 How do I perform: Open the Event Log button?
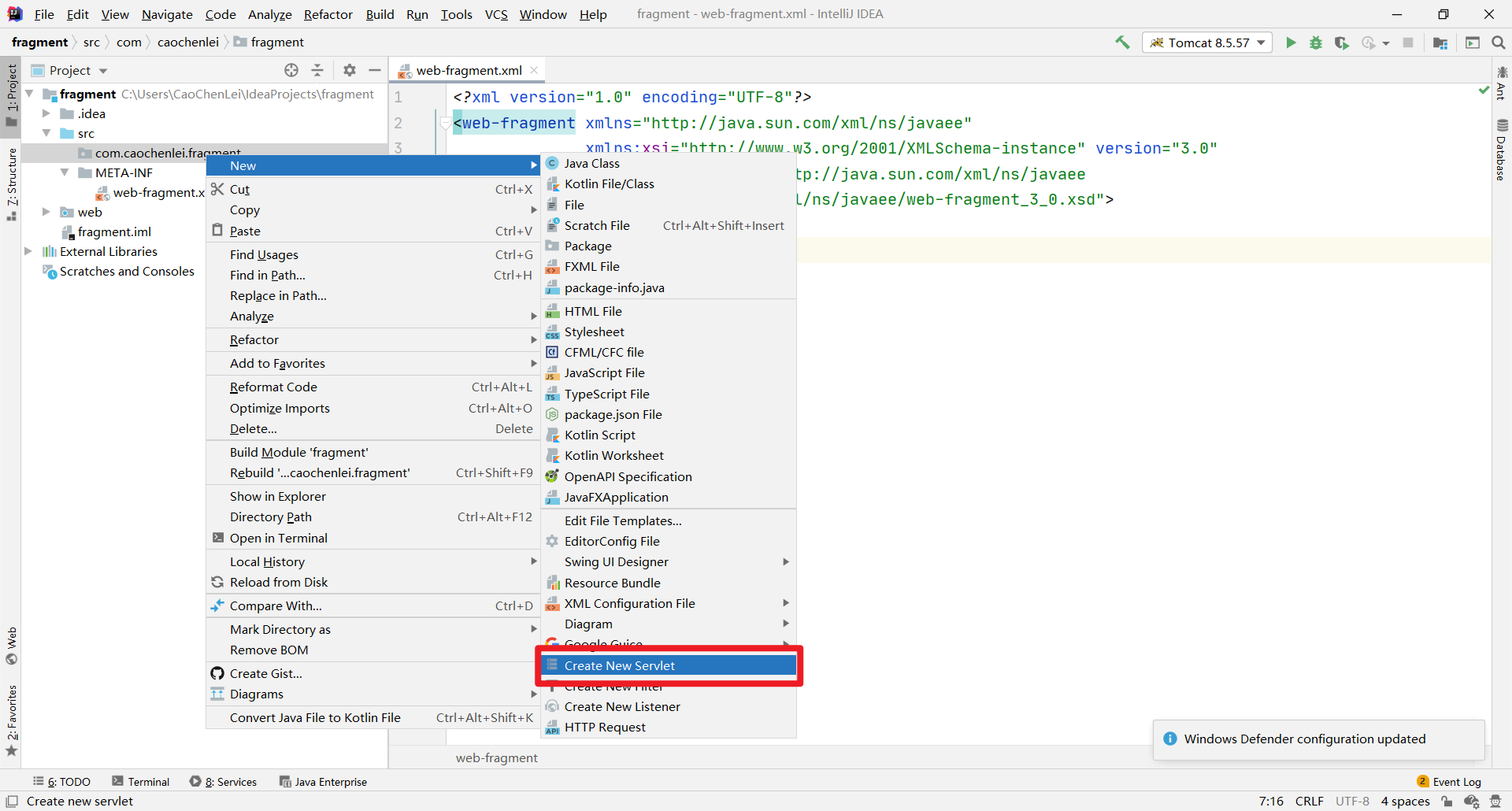point(1449,781)
